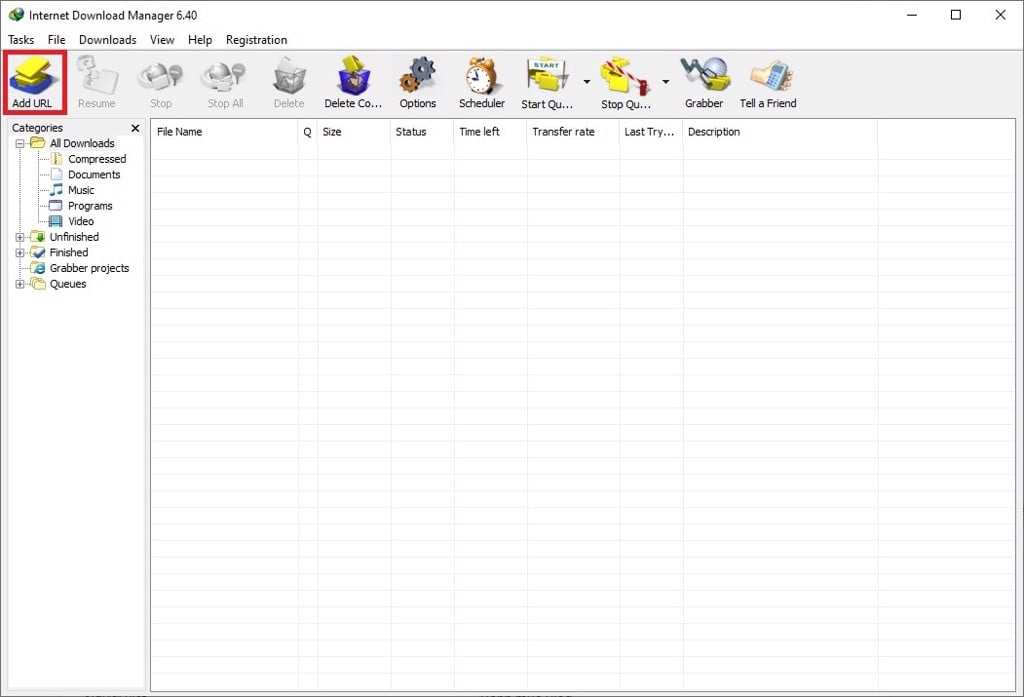The width and height of the screenshot is (1024, 697).
Task: Open the Downloads menu
Action: point(108,40)
